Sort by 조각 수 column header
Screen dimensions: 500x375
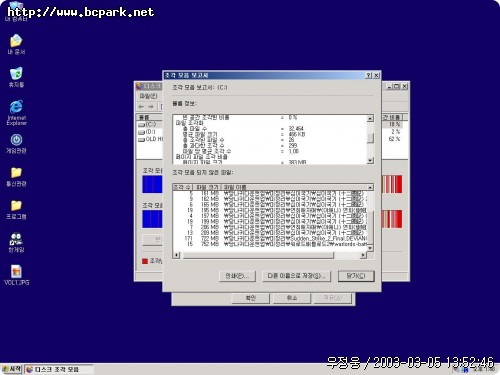(x=182, y=187)
